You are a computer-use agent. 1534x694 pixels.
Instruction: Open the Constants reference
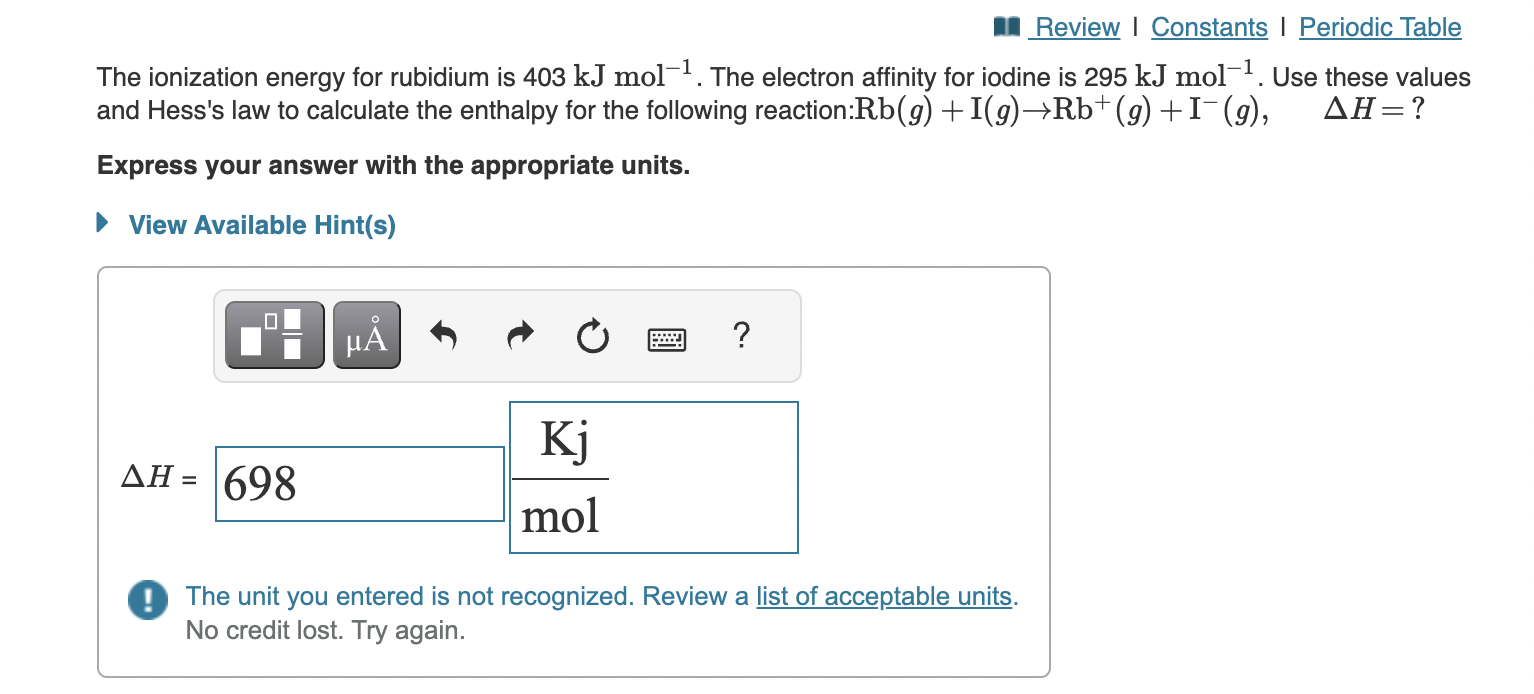point(1209,27)
